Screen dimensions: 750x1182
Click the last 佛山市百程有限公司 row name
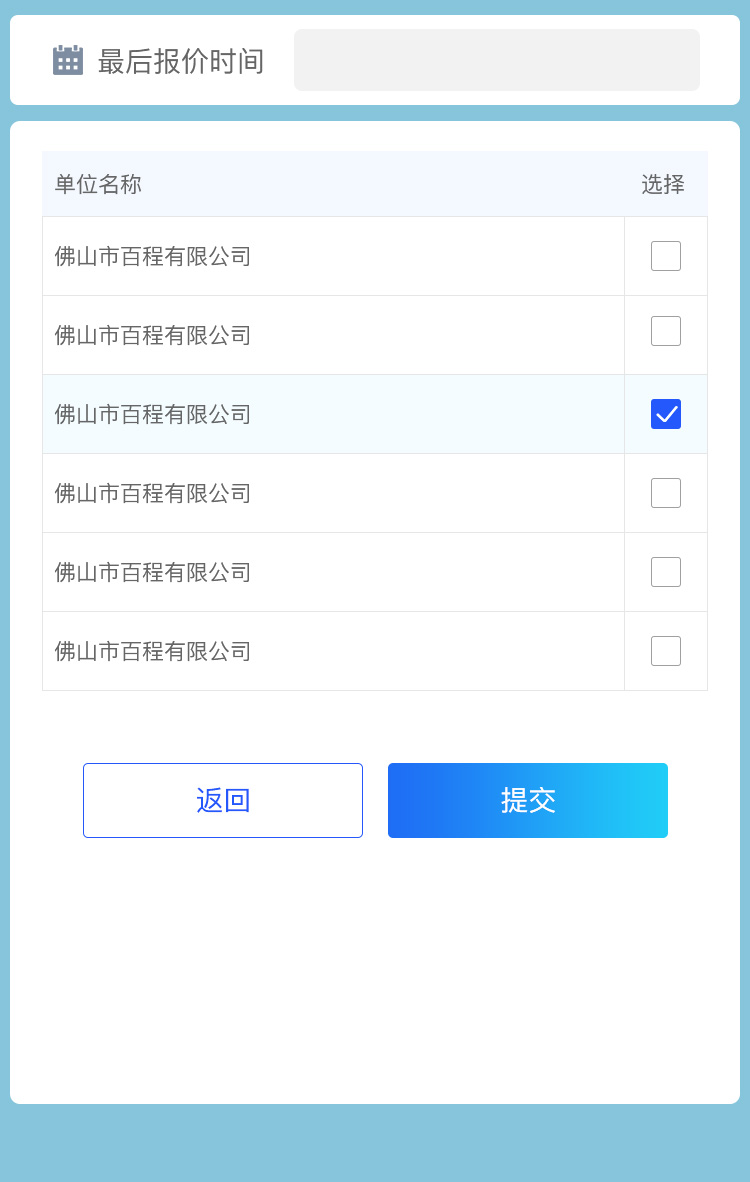click(x=153, y=652)
